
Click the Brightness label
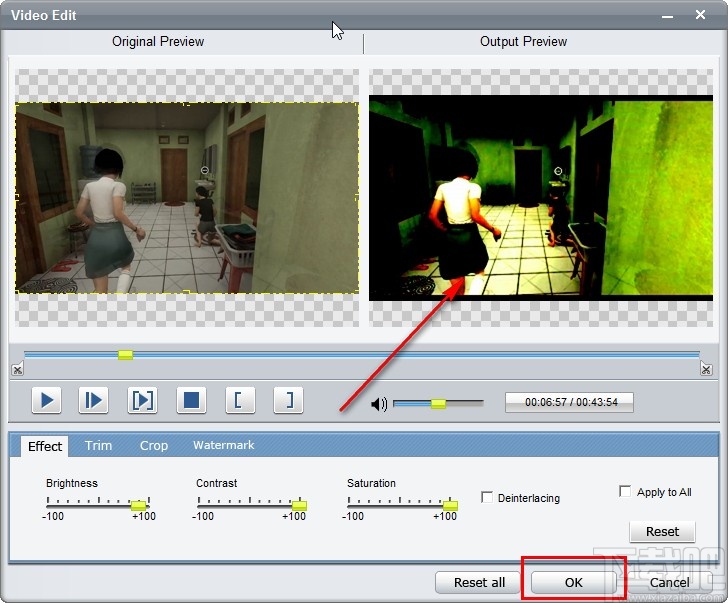tap(72, 483)
